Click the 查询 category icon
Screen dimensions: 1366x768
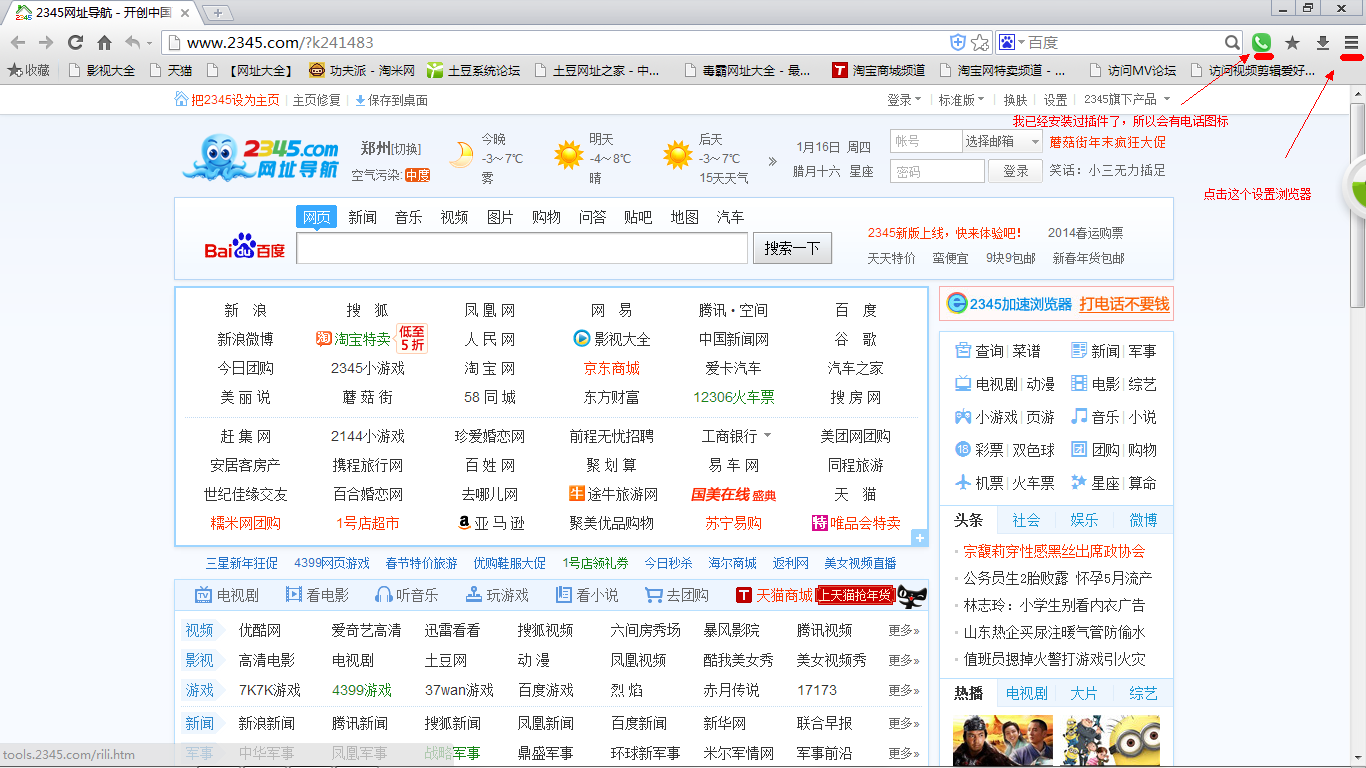[963, 351]
